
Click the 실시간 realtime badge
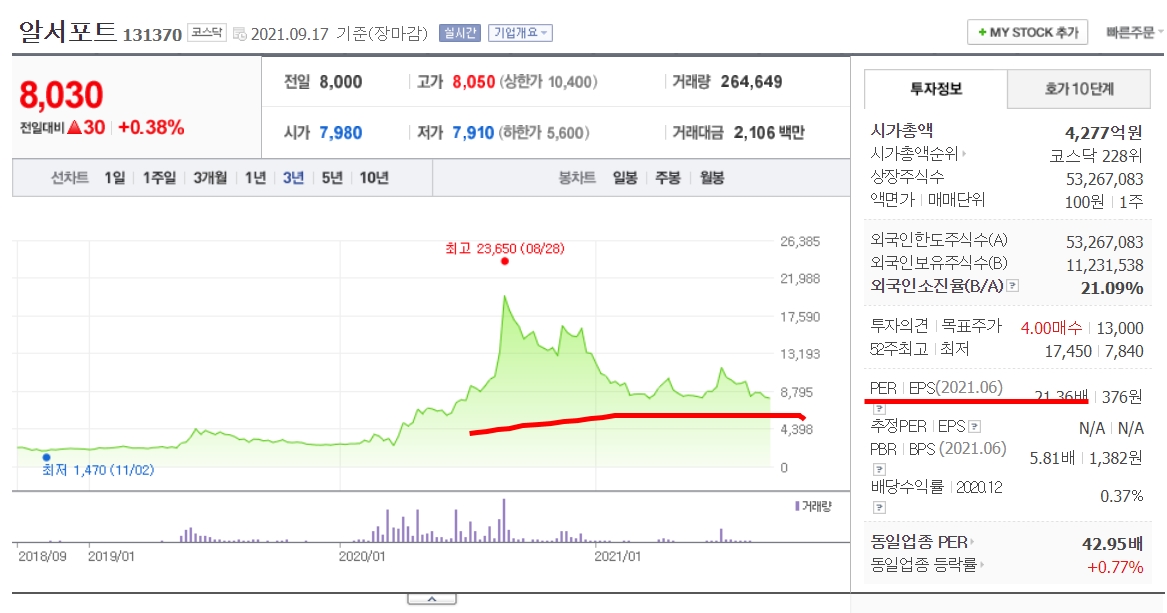pyautogui.click(x=459, y=33)
